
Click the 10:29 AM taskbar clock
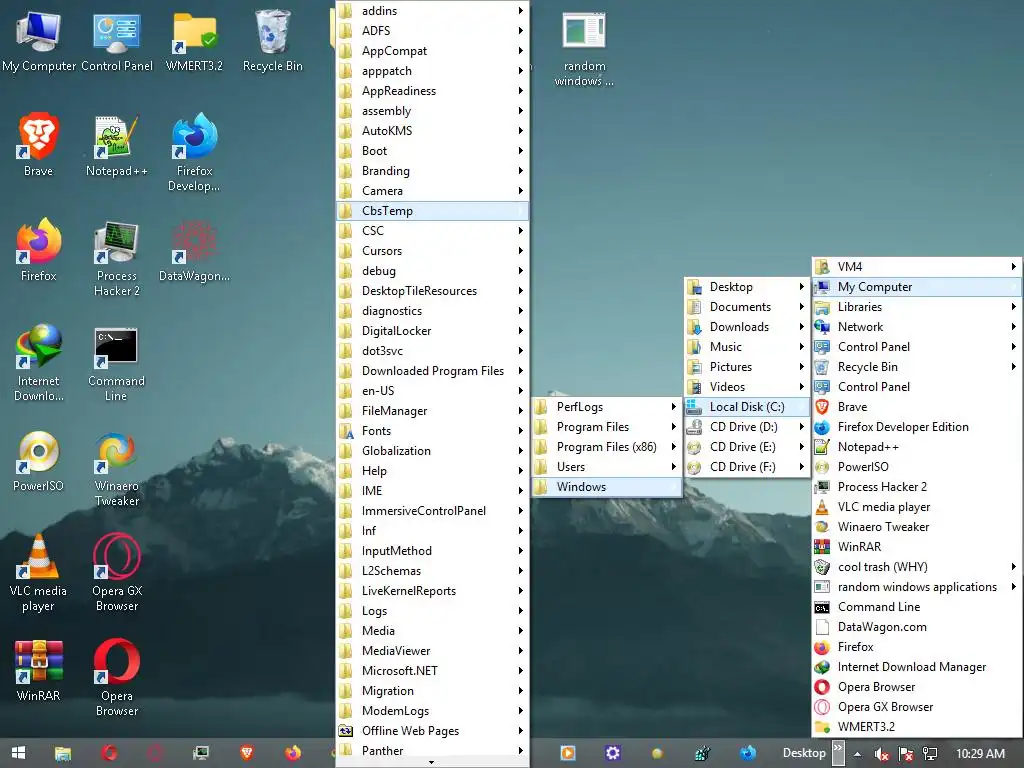(x=980, y=754)
